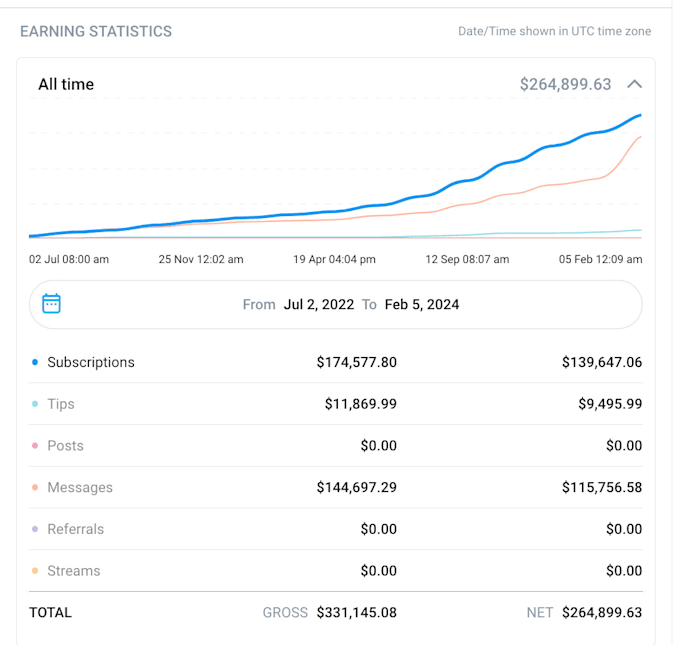Image resolution: width=680 pixels, height=645 pixels.
Task: Click the purple Referrals legend dot
Action: 36,529
